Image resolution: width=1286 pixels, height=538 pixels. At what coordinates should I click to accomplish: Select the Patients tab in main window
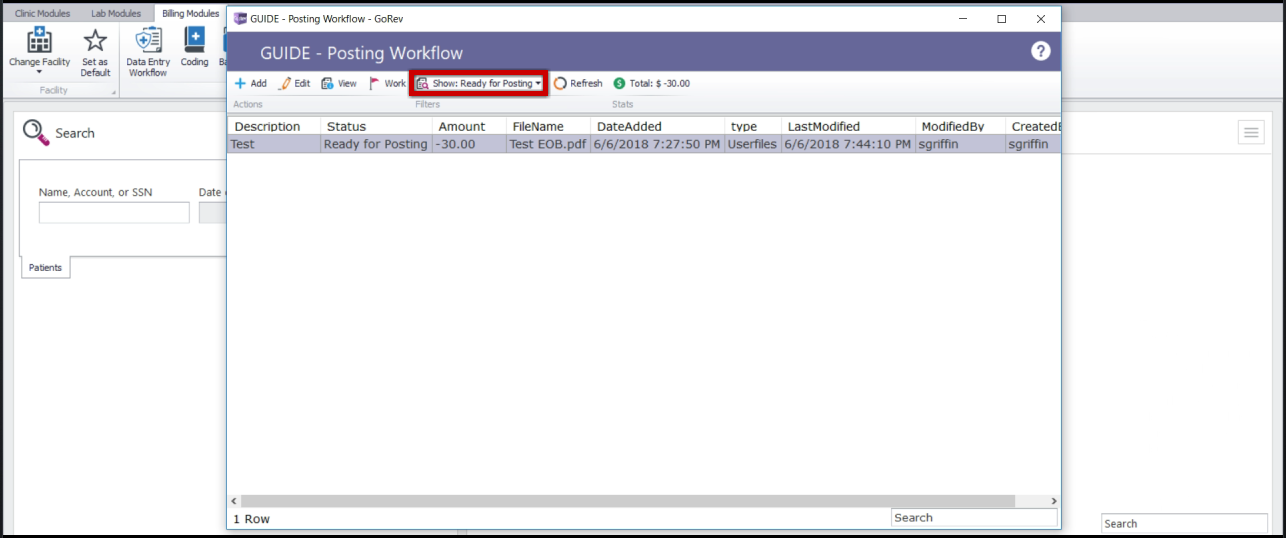coord(45,268)
